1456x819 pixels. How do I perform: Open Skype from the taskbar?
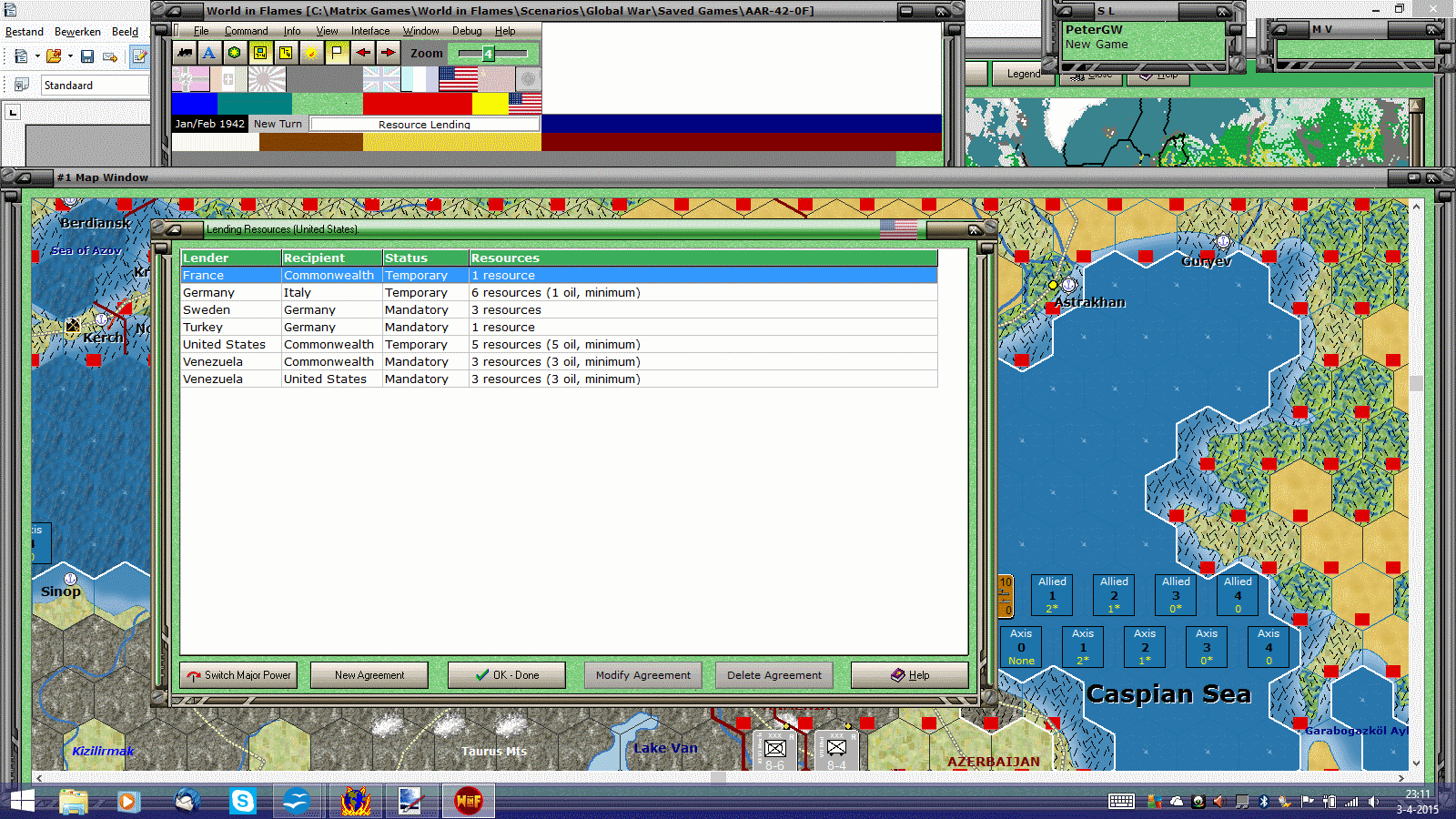[243, 801]
